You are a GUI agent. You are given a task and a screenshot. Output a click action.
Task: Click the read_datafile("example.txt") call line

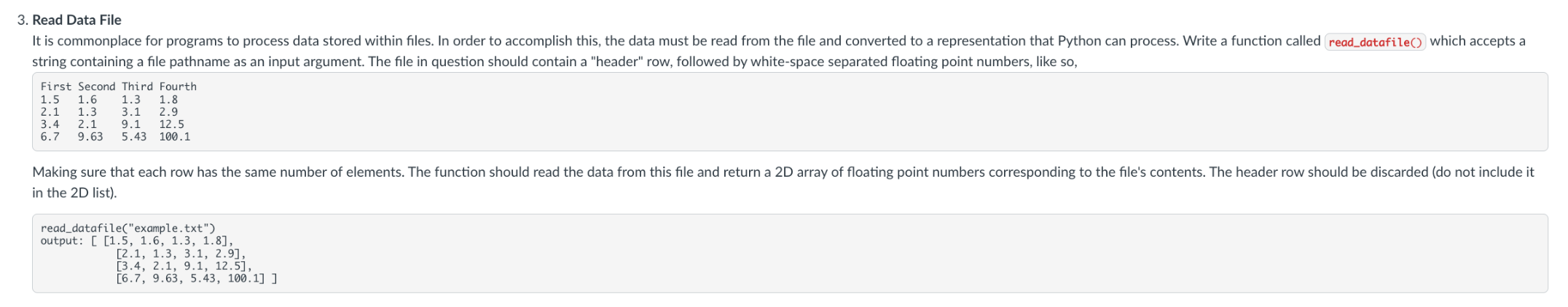point(128,228)
